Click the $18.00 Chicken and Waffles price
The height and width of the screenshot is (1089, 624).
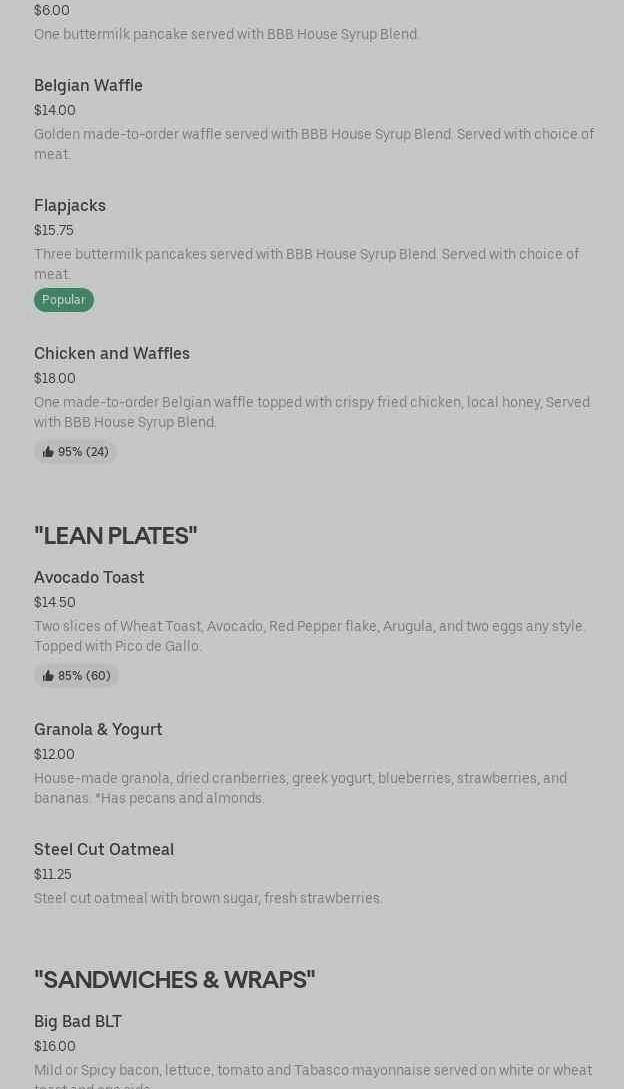55,379
